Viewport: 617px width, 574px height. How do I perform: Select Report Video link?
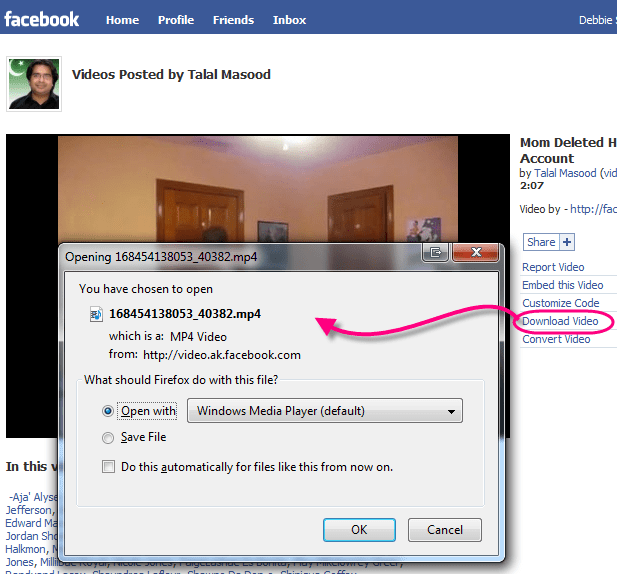click(553, 267)
